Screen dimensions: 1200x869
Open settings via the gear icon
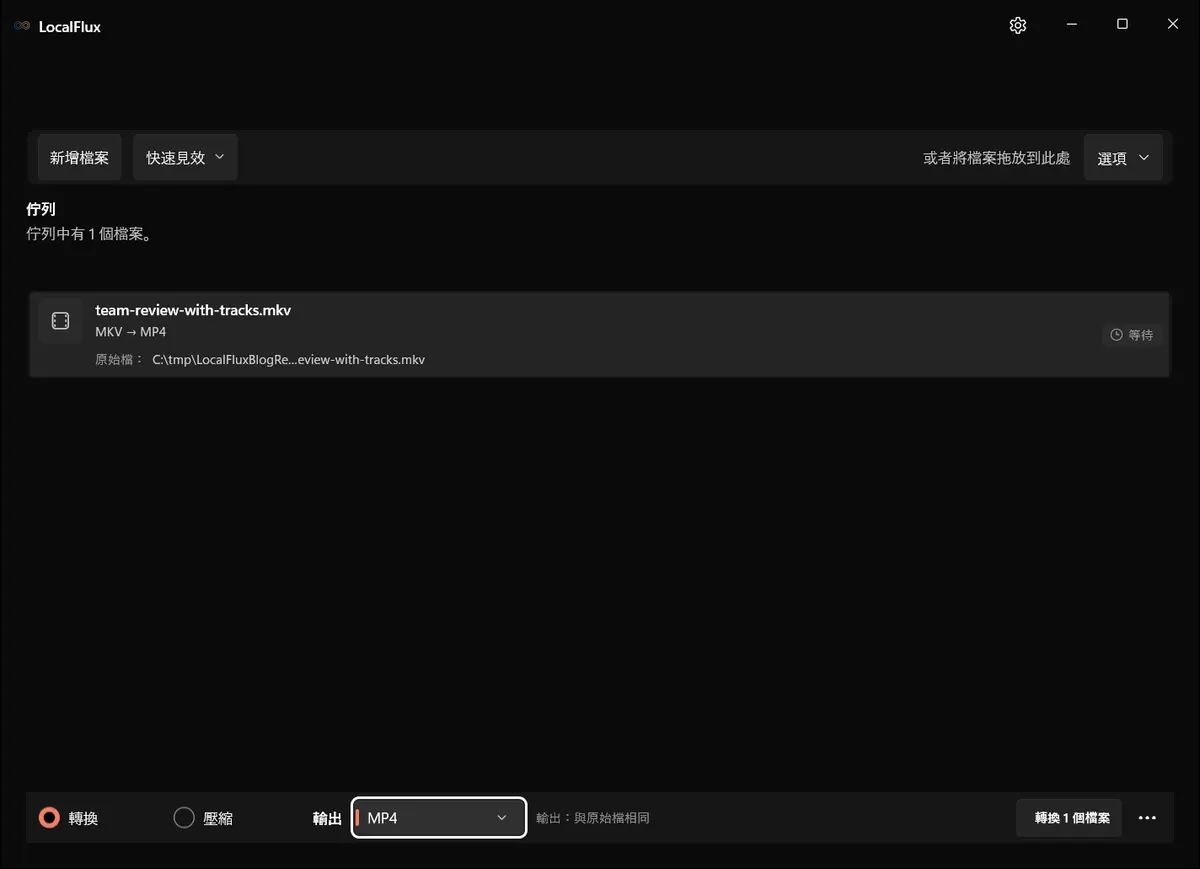(x=1018, y=26)
